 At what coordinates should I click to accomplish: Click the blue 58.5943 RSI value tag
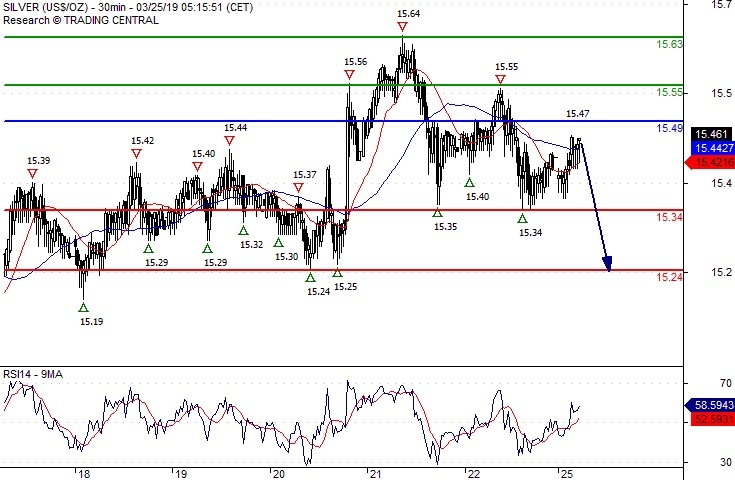tap(710, 405)
